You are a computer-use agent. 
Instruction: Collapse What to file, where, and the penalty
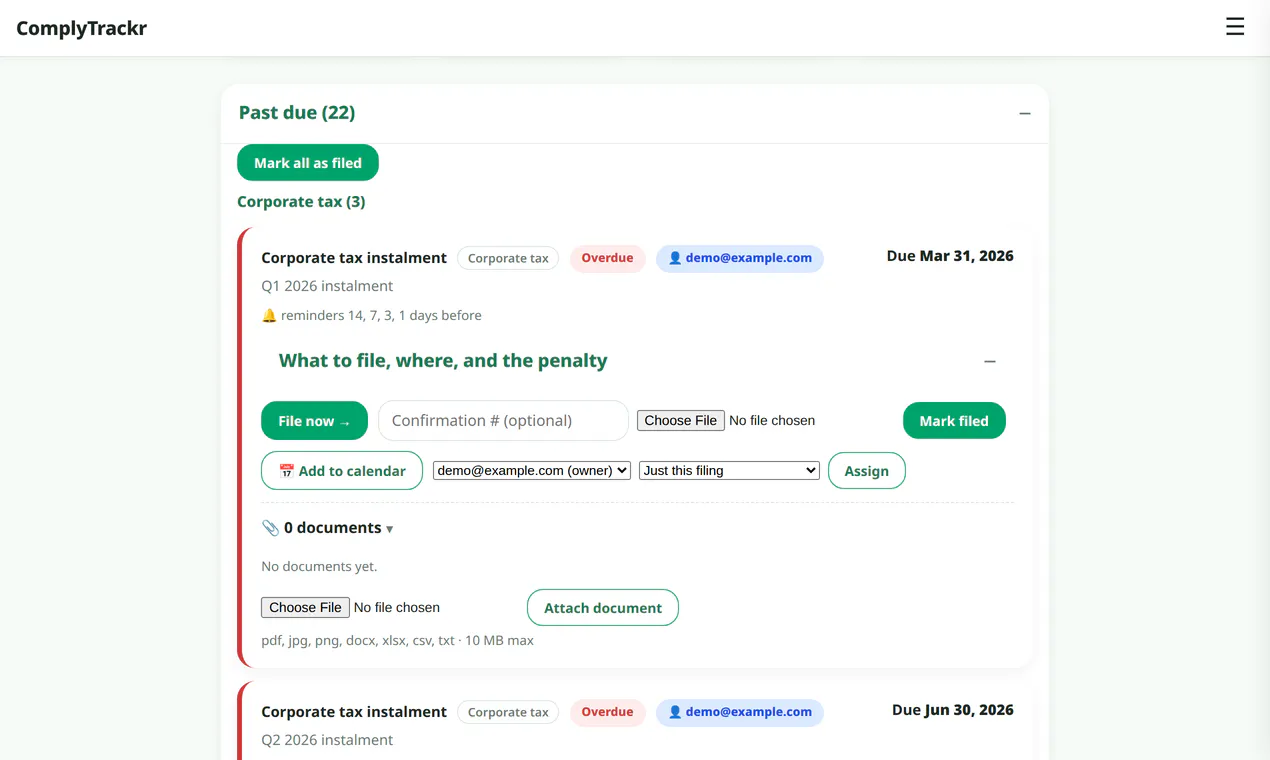coord(990,361)
